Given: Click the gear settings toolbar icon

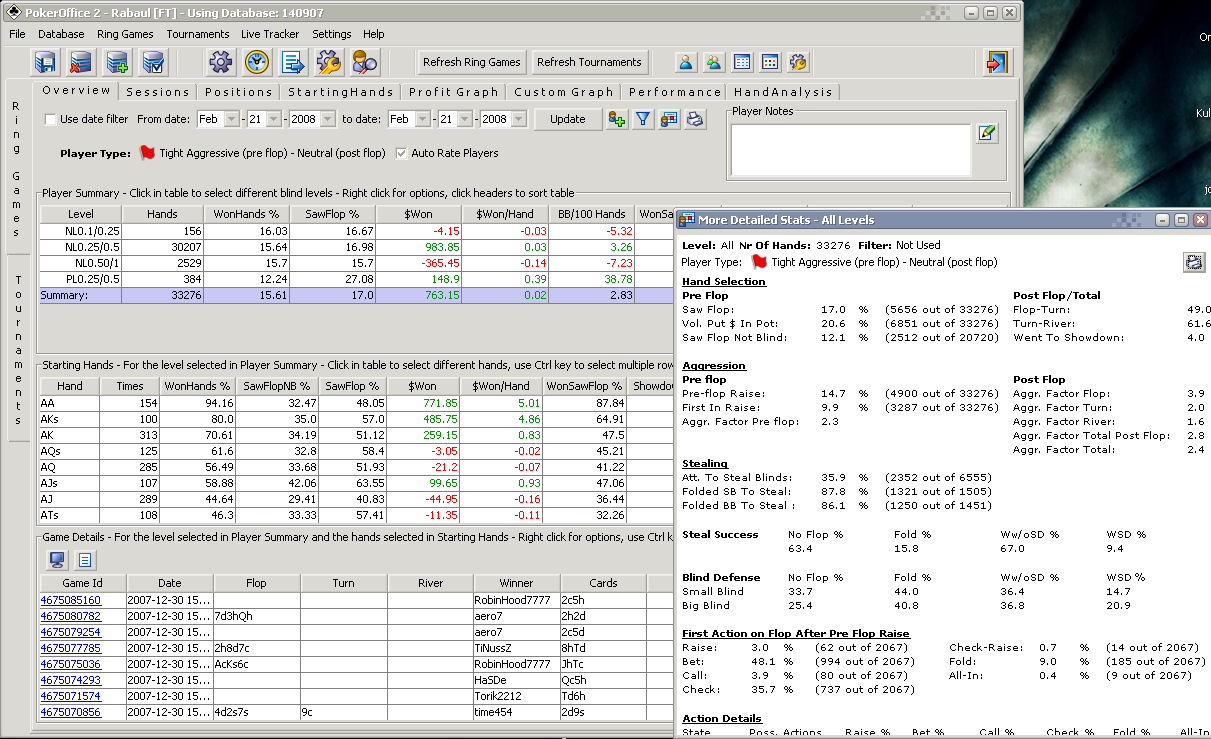Looking at the screenshot, I should coord(221,62).
